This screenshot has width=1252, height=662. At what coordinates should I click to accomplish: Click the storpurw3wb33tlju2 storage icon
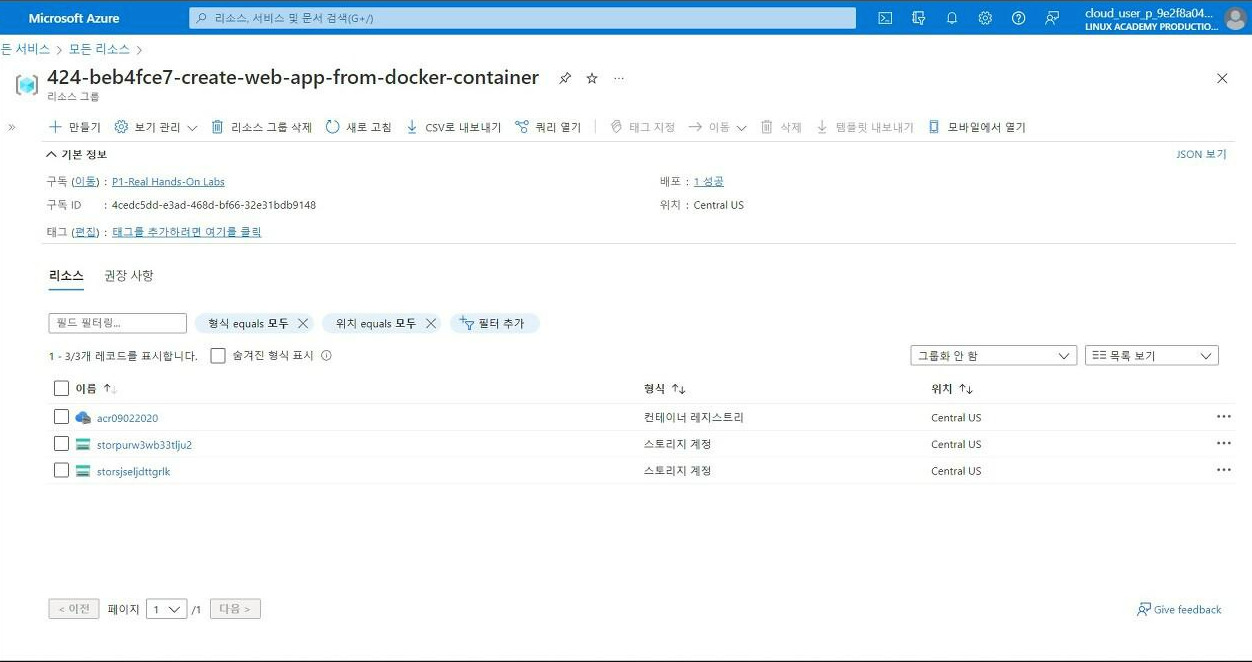83,445
